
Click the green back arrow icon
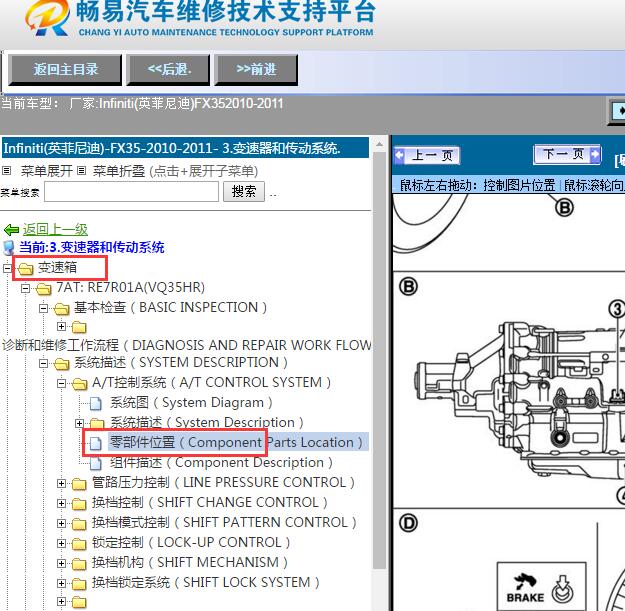(11, 230)
